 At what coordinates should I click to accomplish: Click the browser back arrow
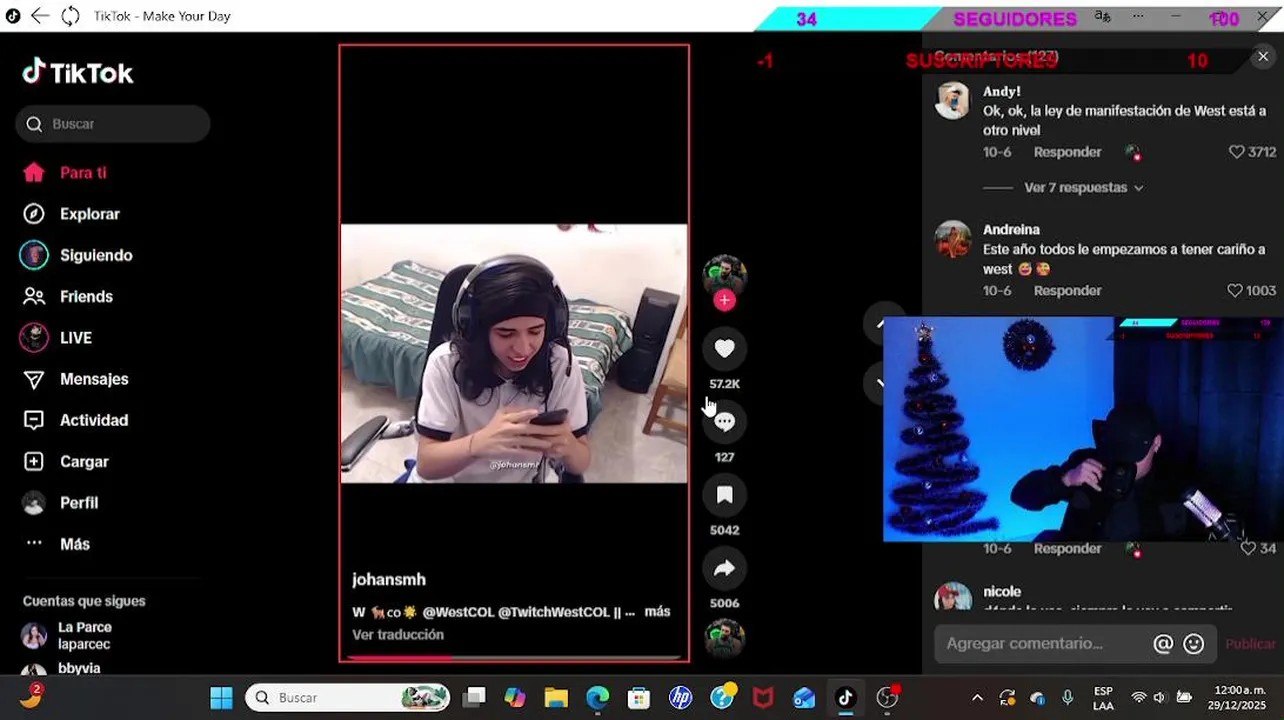(40, 16)
